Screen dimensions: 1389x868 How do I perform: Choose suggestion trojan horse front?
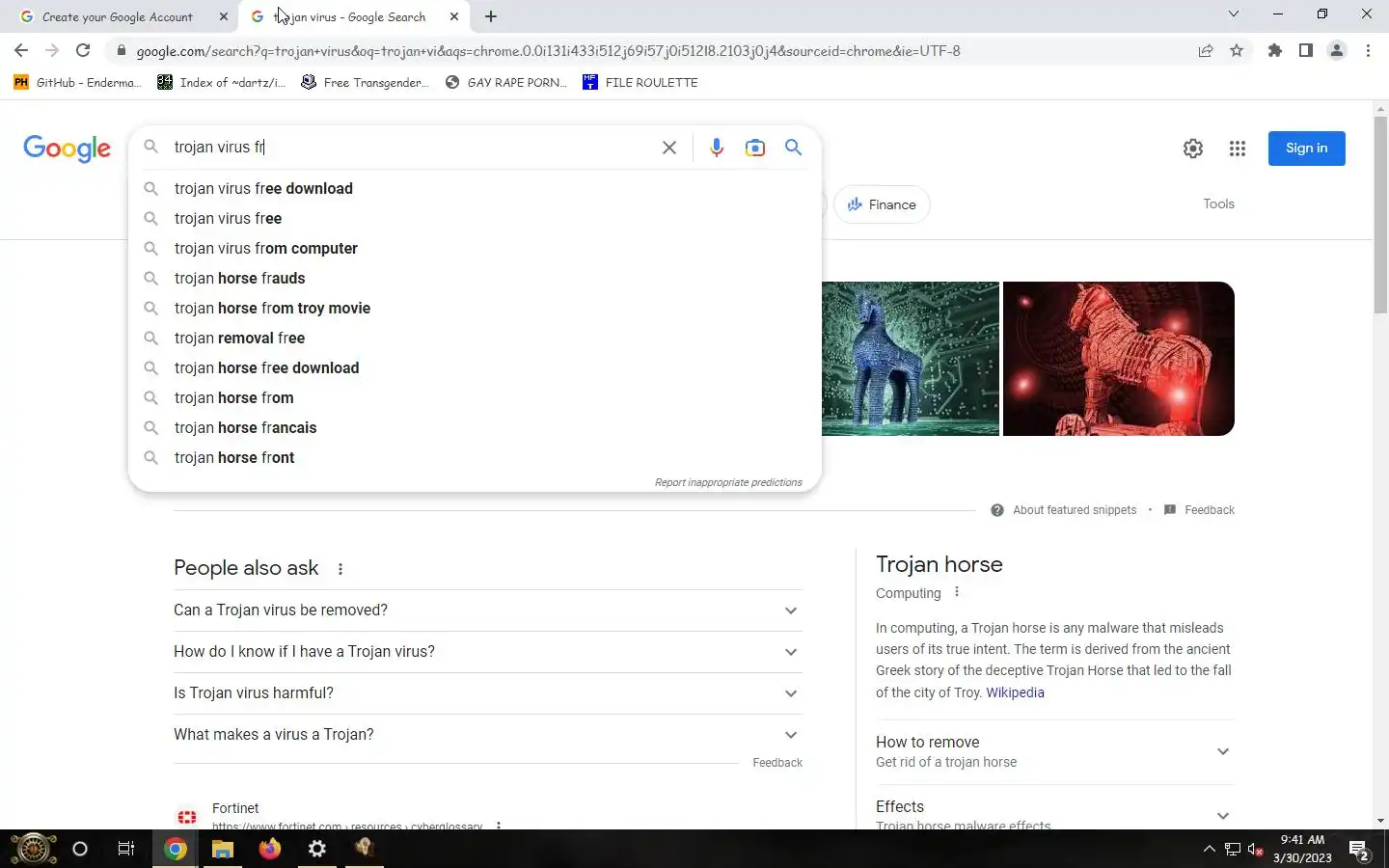pyautogui.click(x=475, y=458)
